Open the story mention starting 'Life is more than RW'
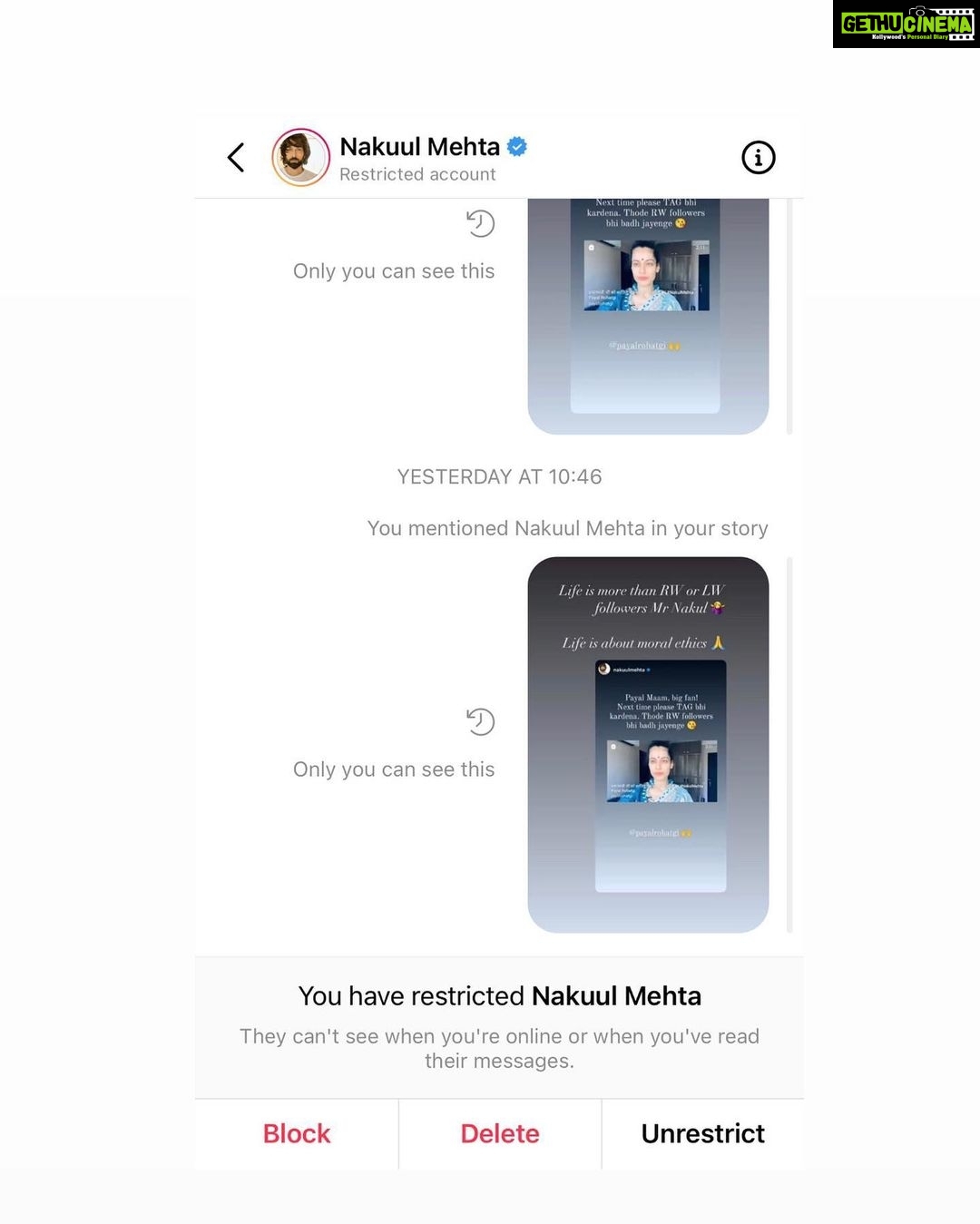 coord(648,745)
